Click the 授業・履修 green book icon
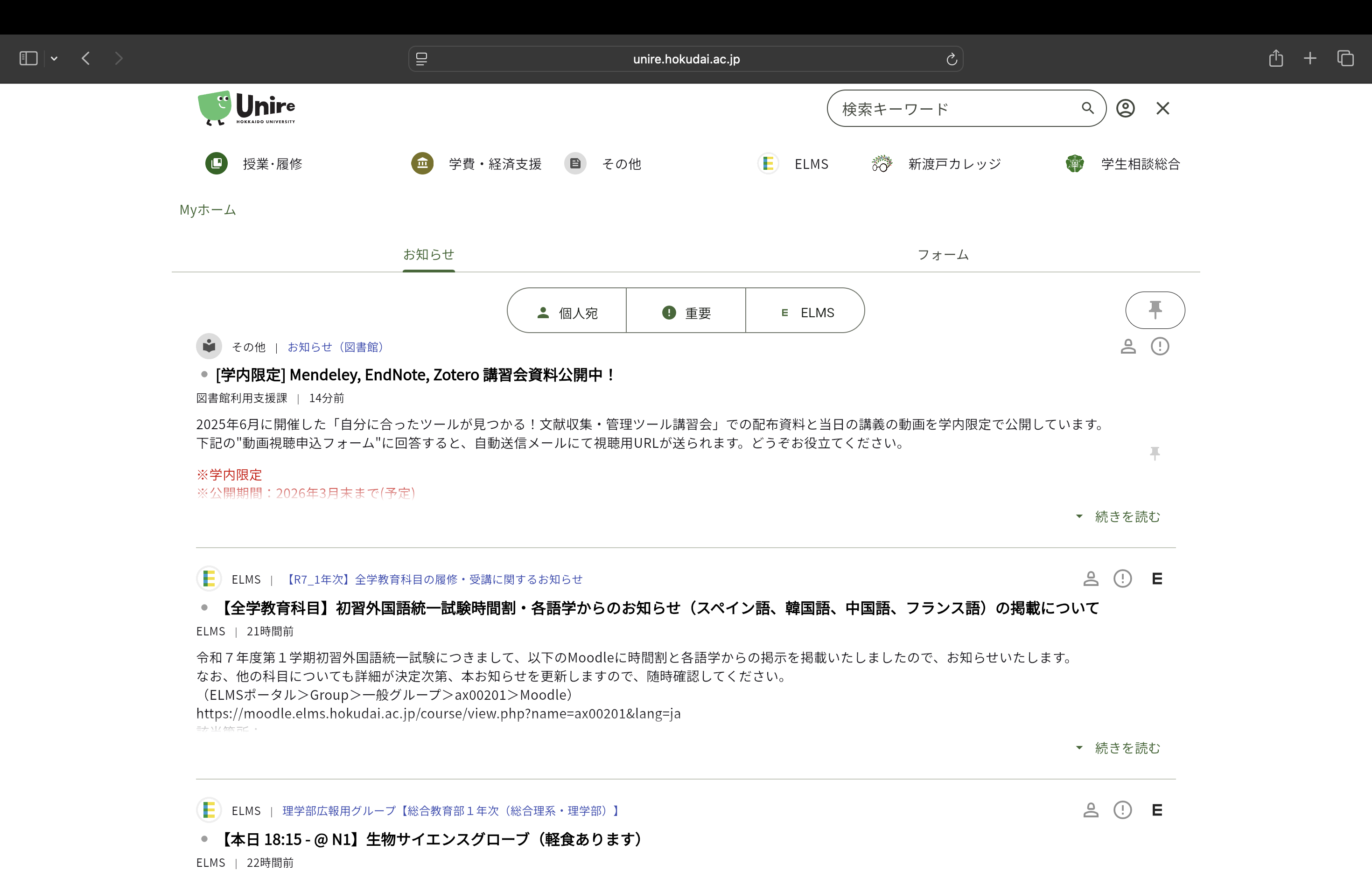Image resolution: width=1372 pixels, height=892 pixels. click(x=217, y=164)
